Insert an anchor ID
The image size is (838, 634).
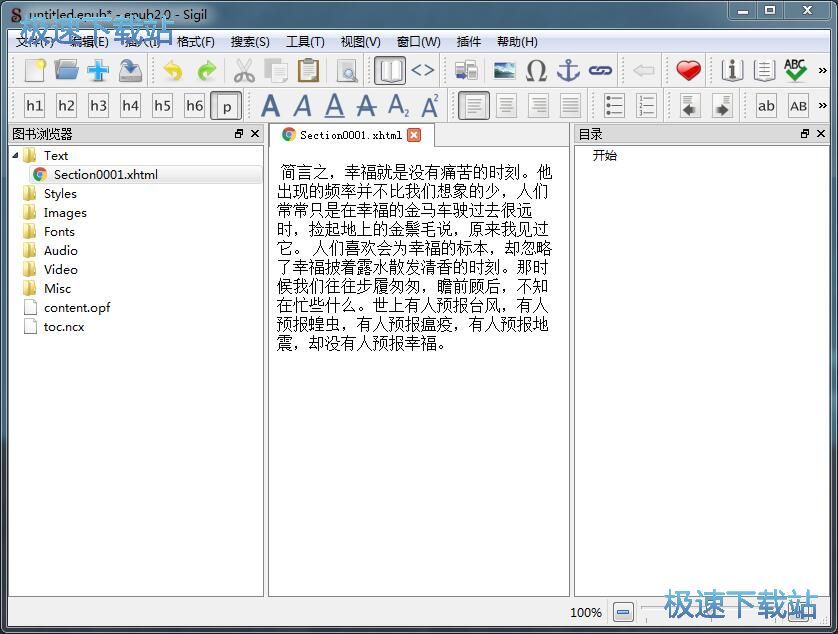(x=568, y=70)
